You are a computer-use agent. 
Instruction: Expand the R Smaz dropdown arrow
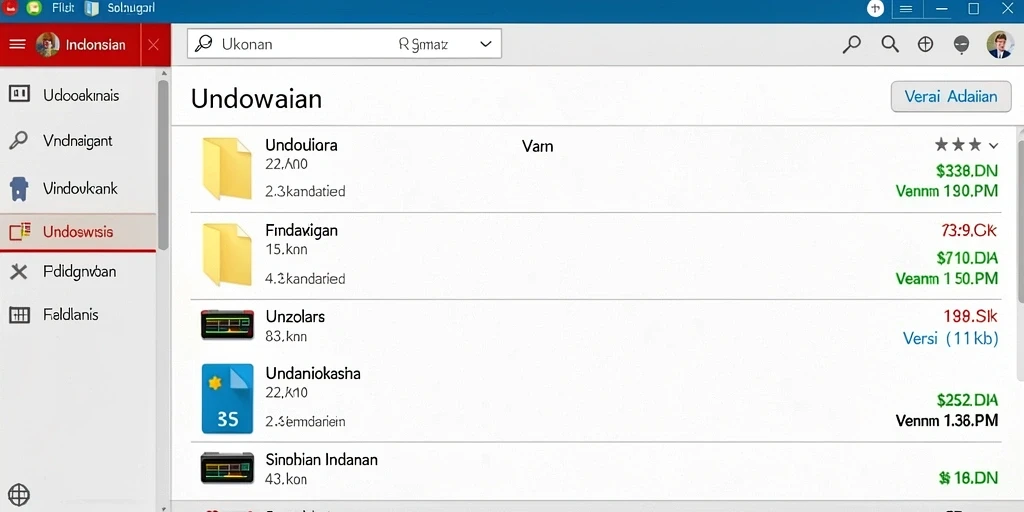click(485, 44)
